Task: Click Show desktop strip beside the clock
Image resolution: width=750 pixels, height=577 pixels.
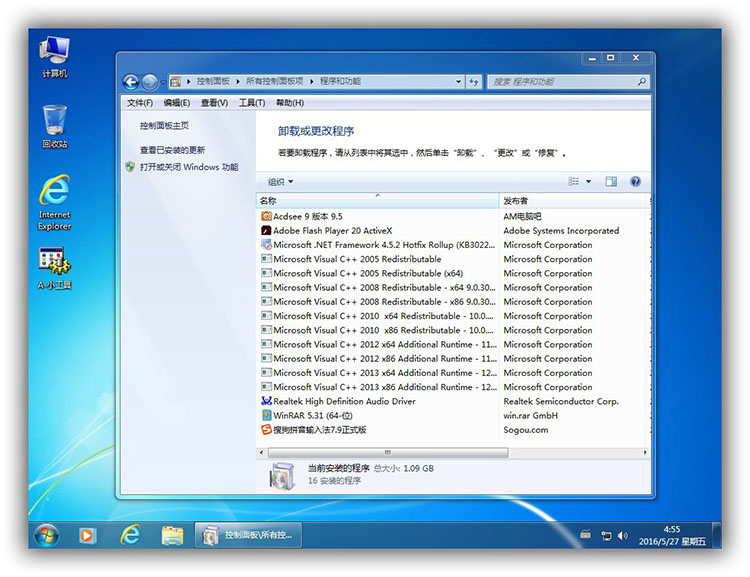Action: (x=717, y=535)
